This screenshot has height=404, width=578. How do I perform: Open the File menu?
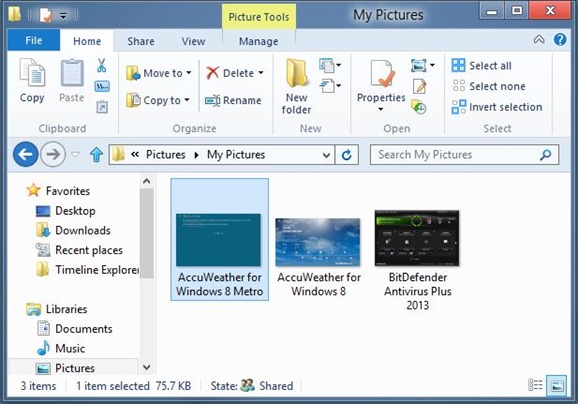click(34, 40)
